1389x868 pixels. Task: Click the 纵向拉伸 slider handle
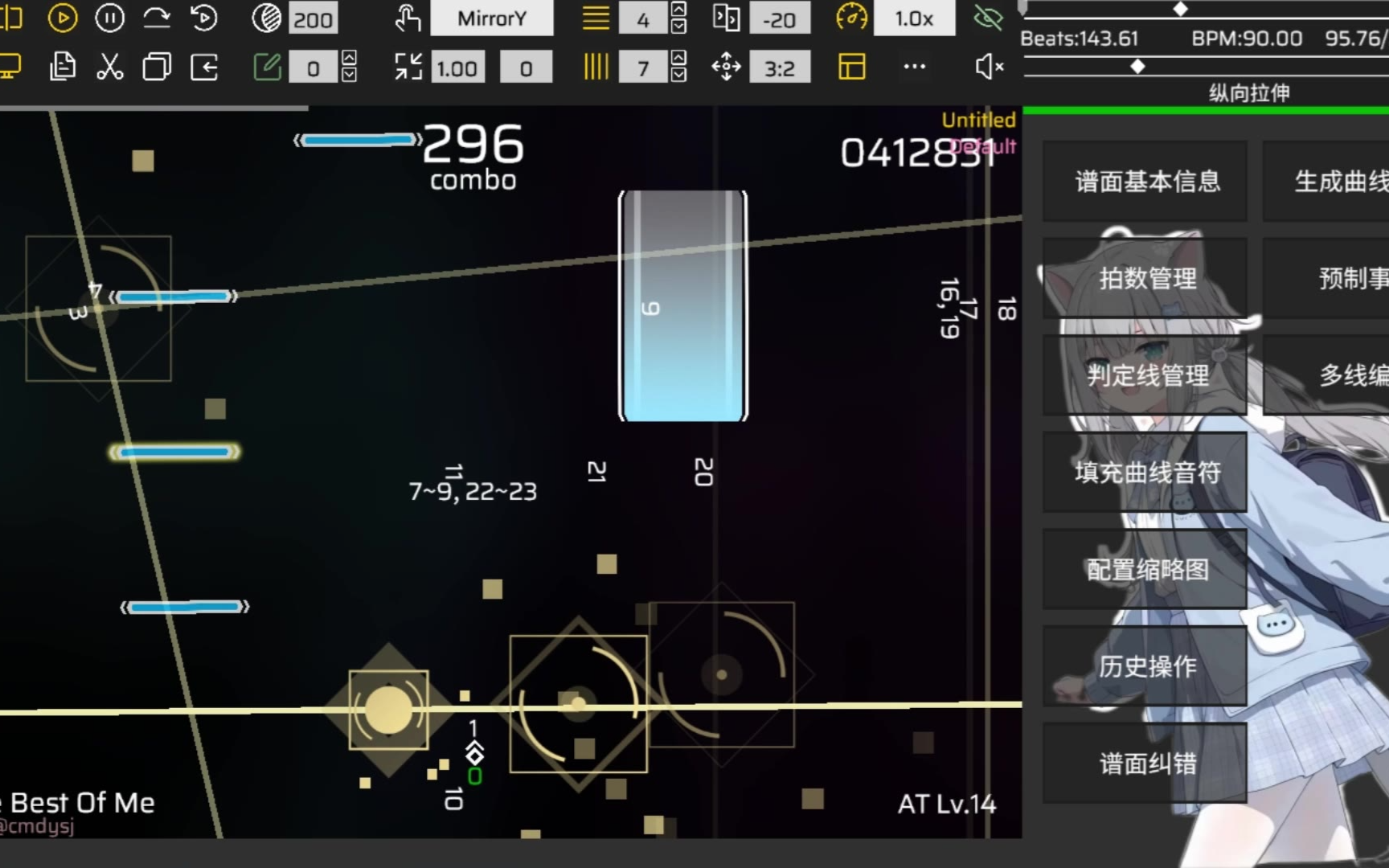(1137, 67)
